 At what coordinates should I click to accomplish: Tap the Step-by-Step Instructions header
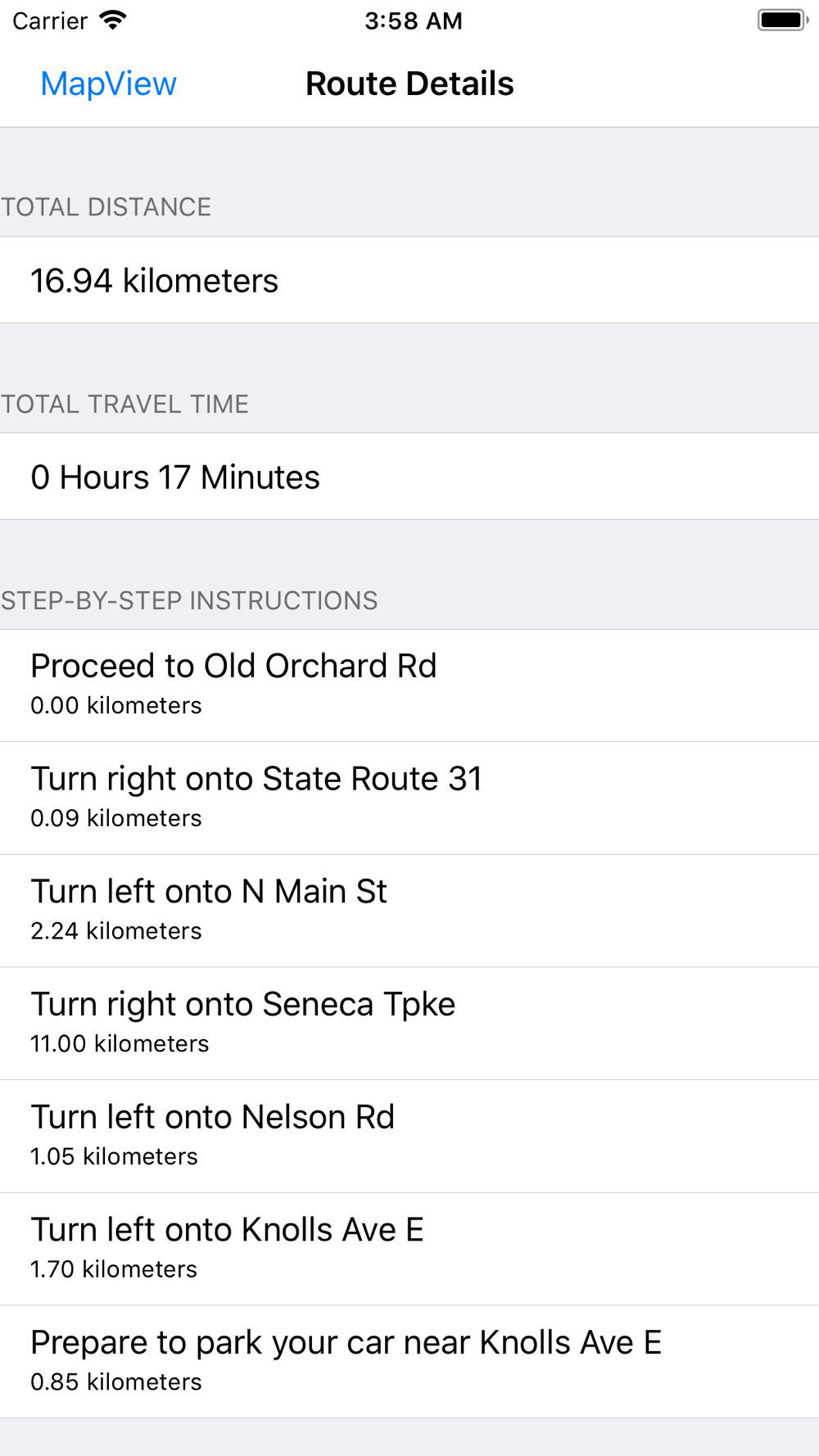point(189,600)
